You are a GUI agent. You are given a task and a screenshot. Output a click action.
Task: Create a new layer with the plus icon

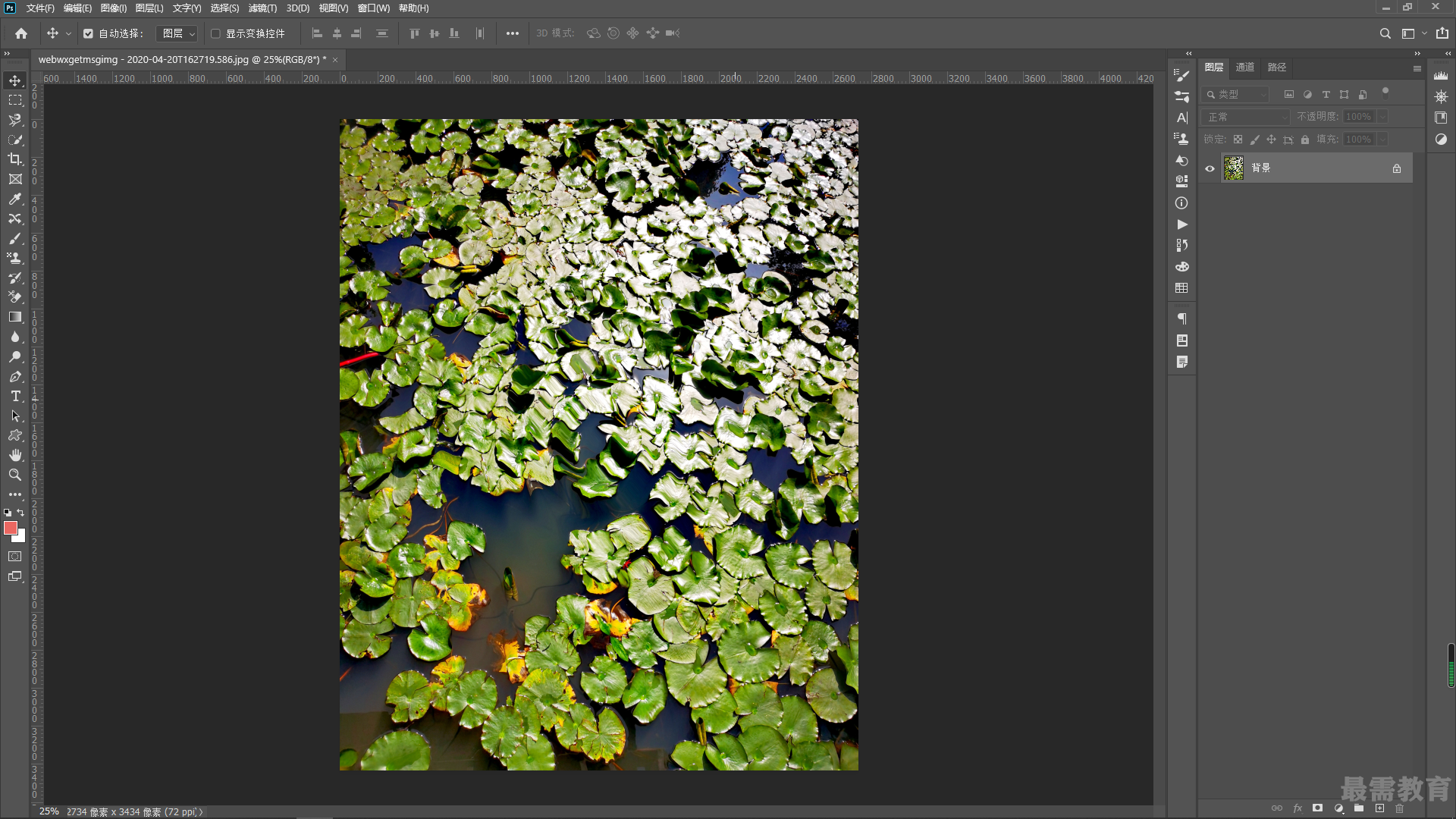coord(1379,808)
